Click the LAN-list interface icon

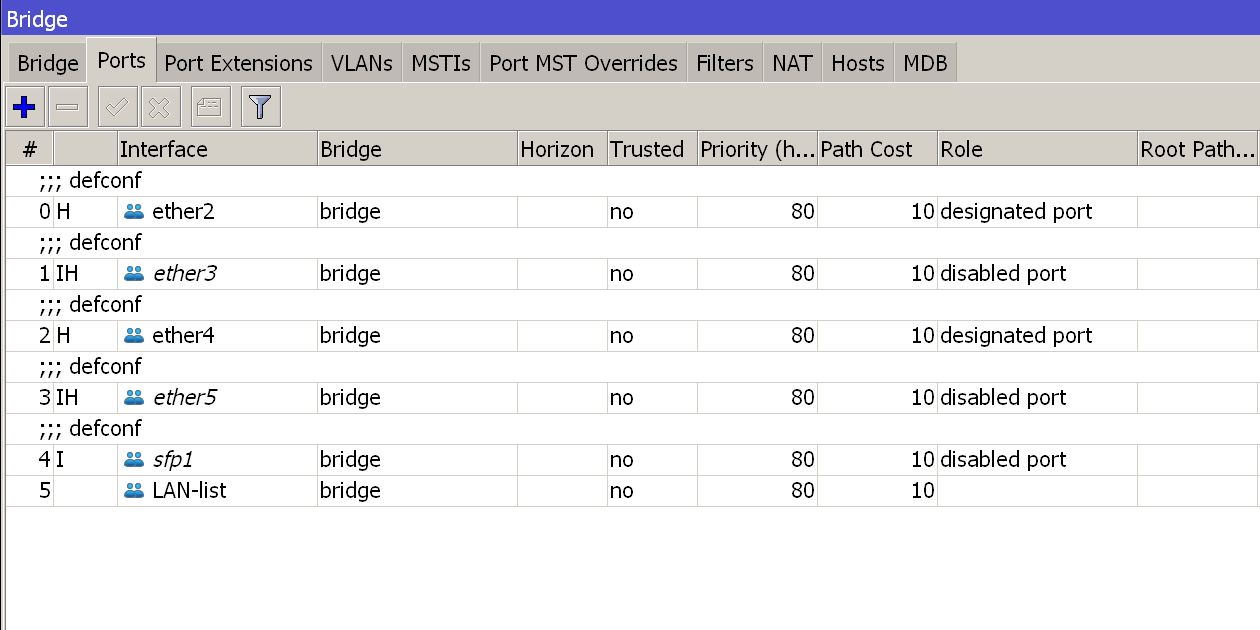(134, 491)
